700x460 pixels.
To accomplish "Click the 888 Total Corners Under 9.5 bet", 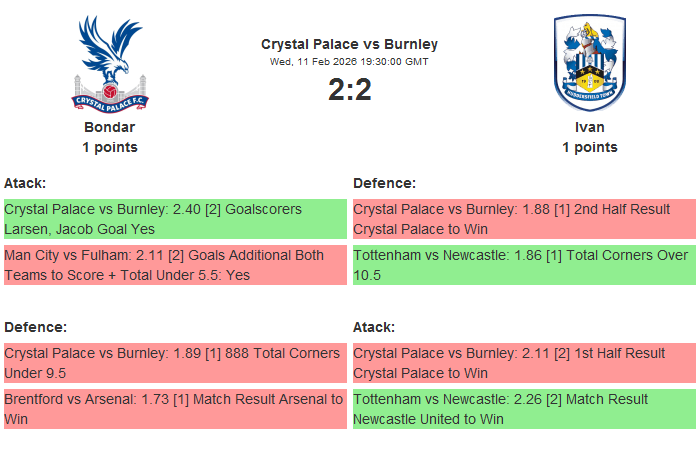I will tap(175, 363).
